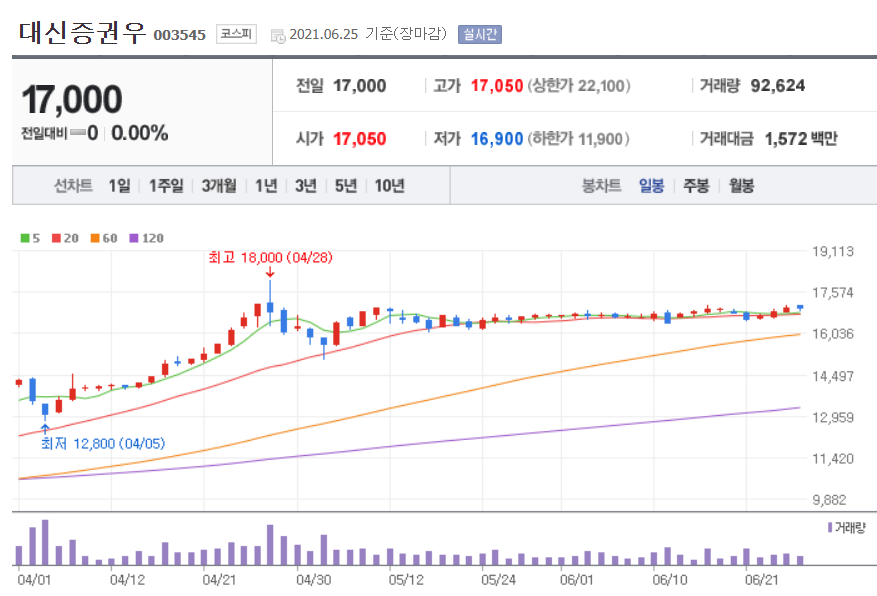The width and height of the screenshot is (877, 596).
Task: Click the 거래대금 1,572 백만 value
Action: [801, 139]
